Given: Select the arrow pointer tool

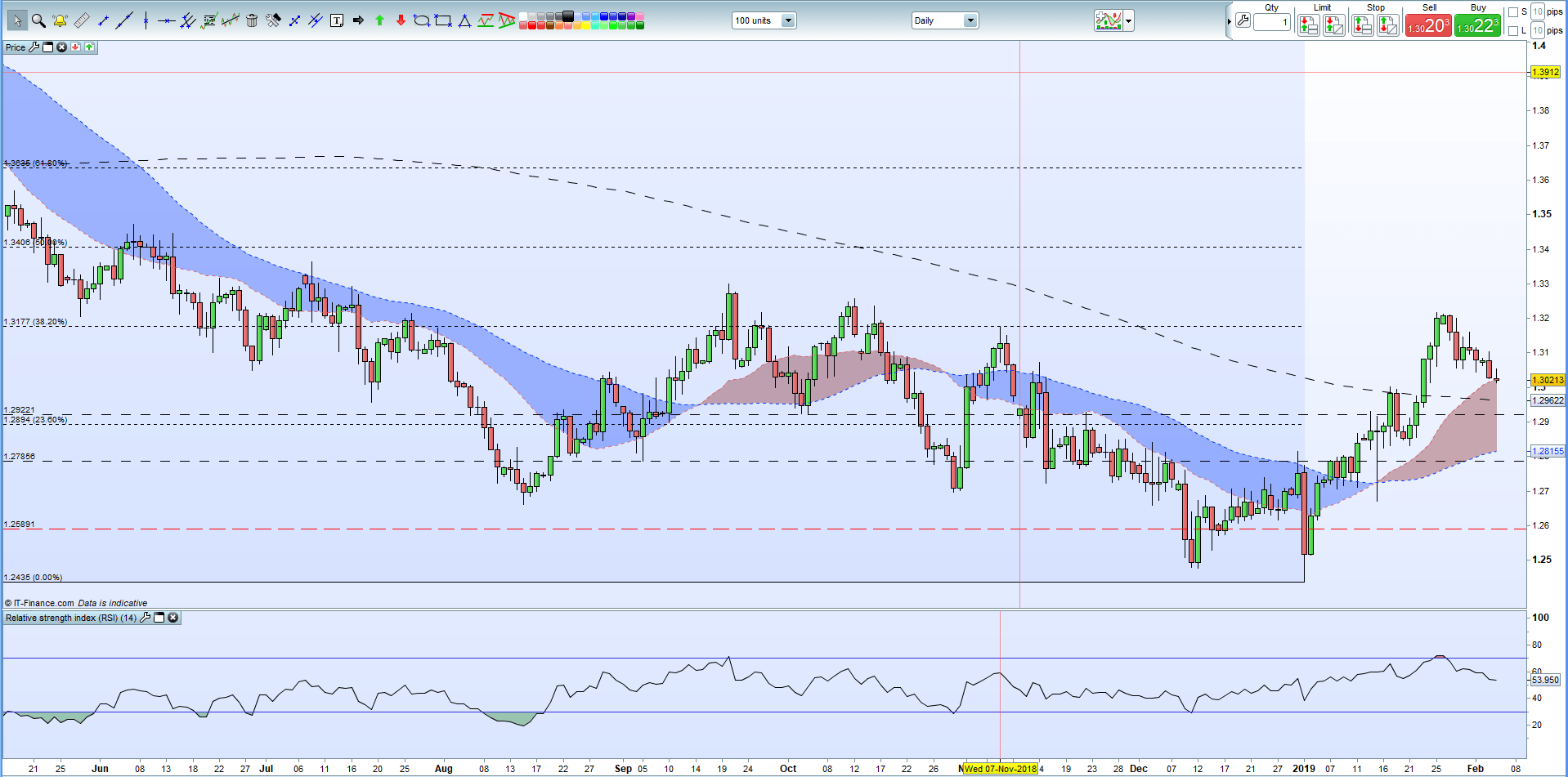Looking at the screenshot, I should [x=17, y=20].
